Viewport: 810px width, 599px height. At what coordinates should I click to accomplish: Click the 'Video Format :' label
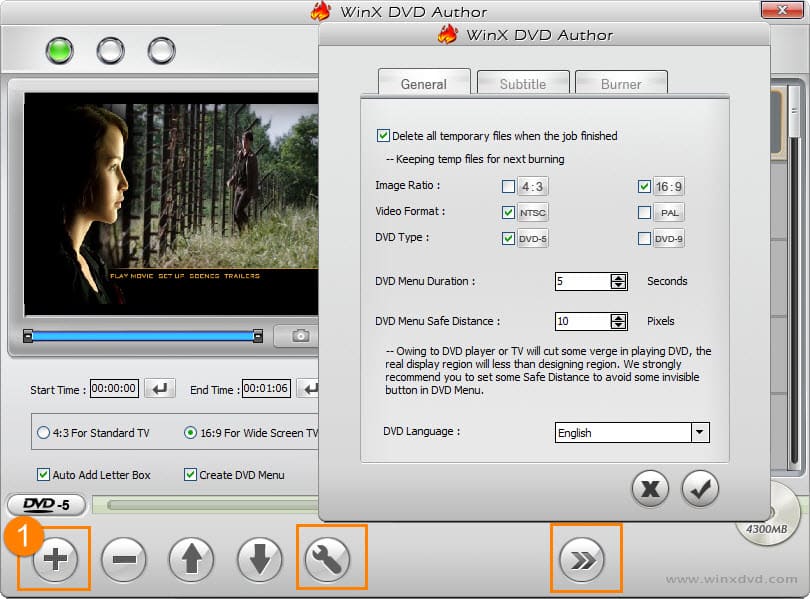click(410, 211)
